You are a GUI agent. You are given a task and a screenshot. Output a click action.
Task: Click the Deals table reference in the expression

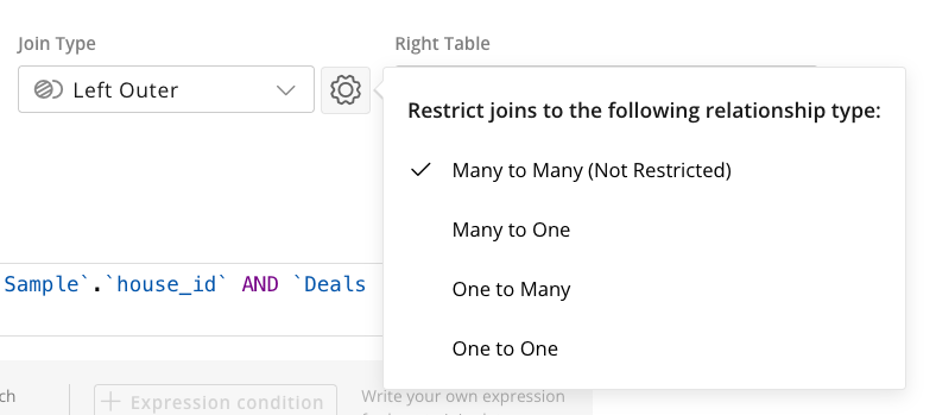329,285
